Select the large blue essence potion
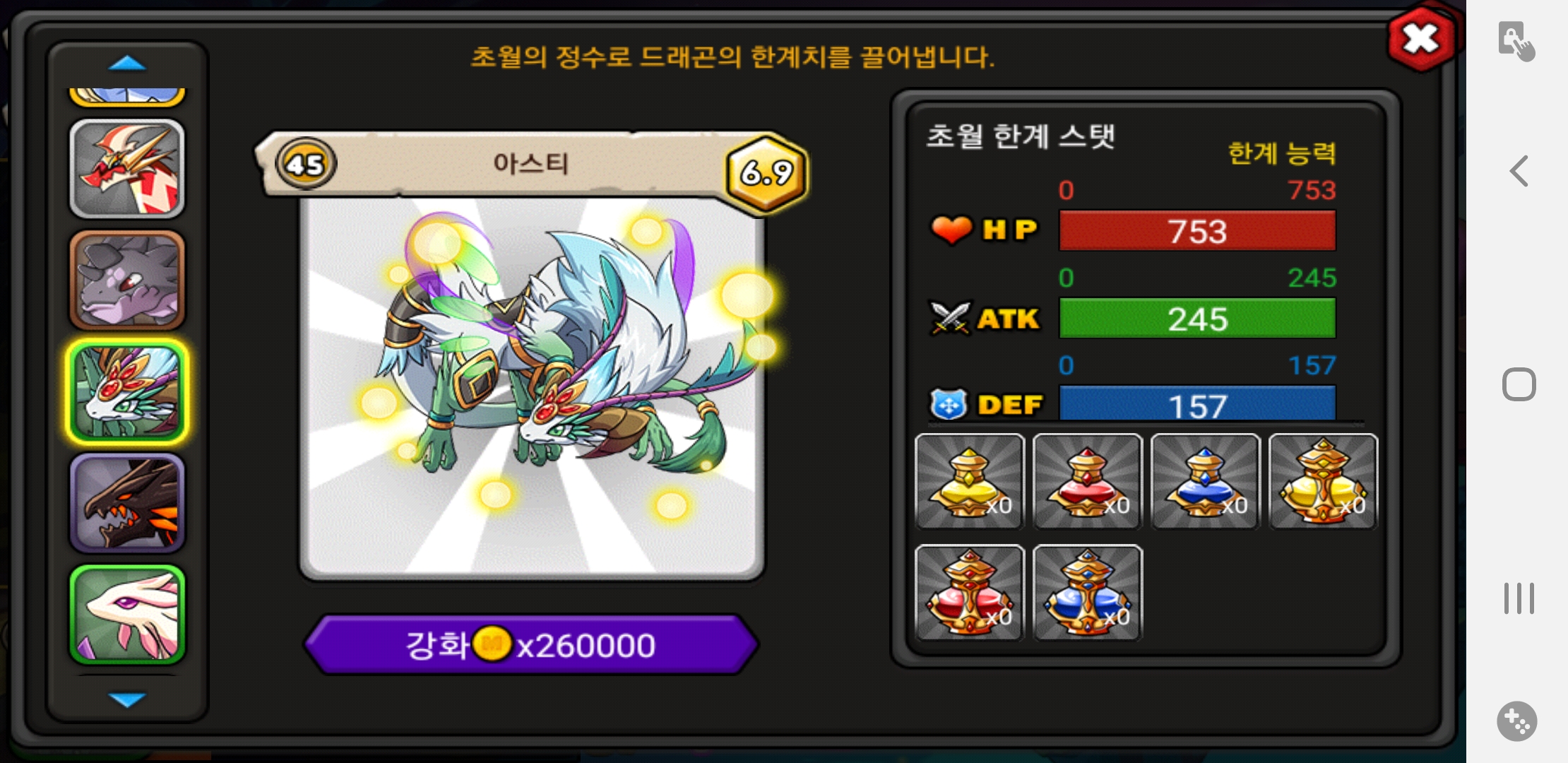Screen dimensions: 1568x763 [x=1087, y=592]
